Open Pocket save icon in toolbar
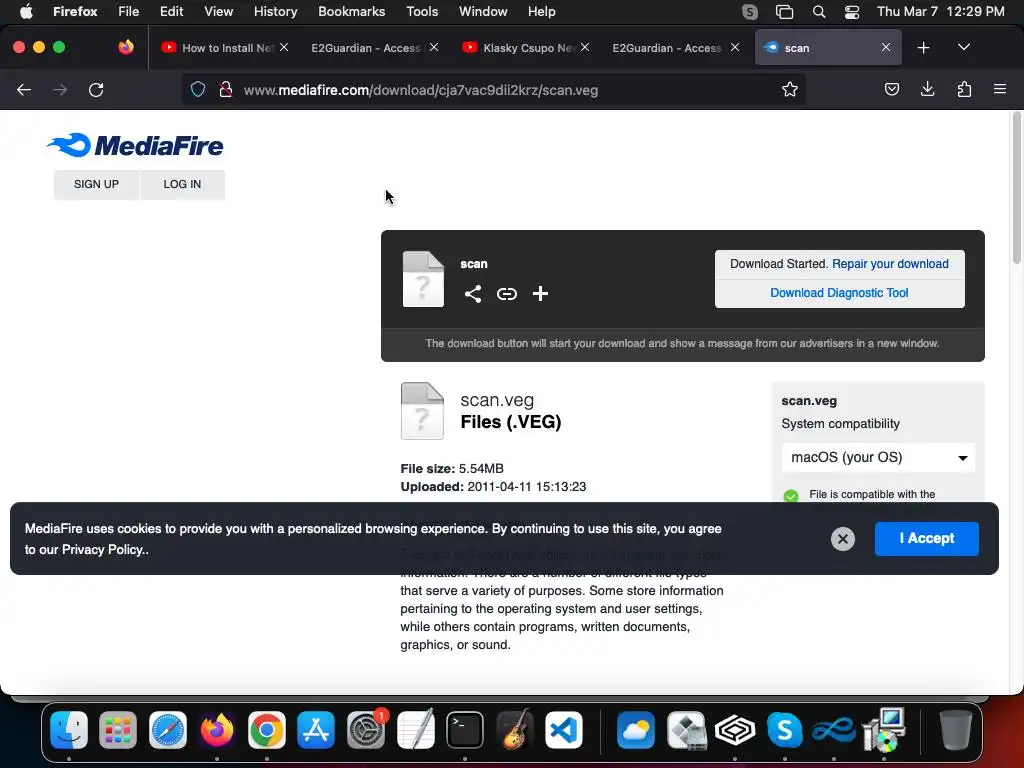 pyautogui.click(x=891, y=89)
